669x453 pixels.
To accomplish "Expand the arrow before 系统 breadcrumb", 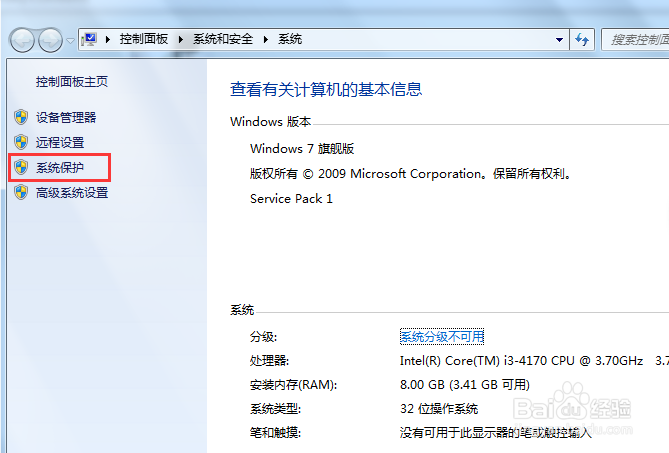I will (266, 40).
